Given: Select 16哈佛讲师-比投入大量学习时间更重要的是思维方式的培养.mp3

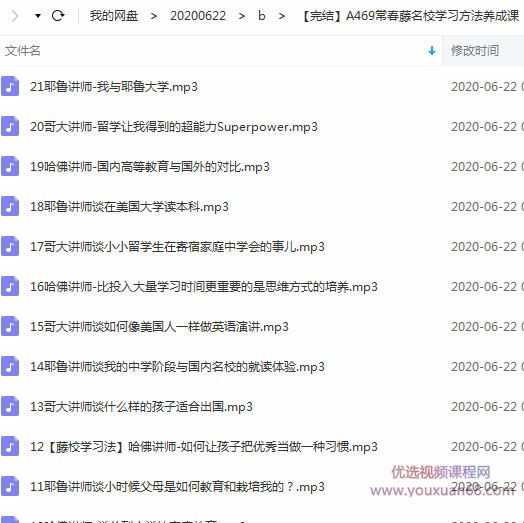Looking at the screenshot, I should [x=204, y=287].
